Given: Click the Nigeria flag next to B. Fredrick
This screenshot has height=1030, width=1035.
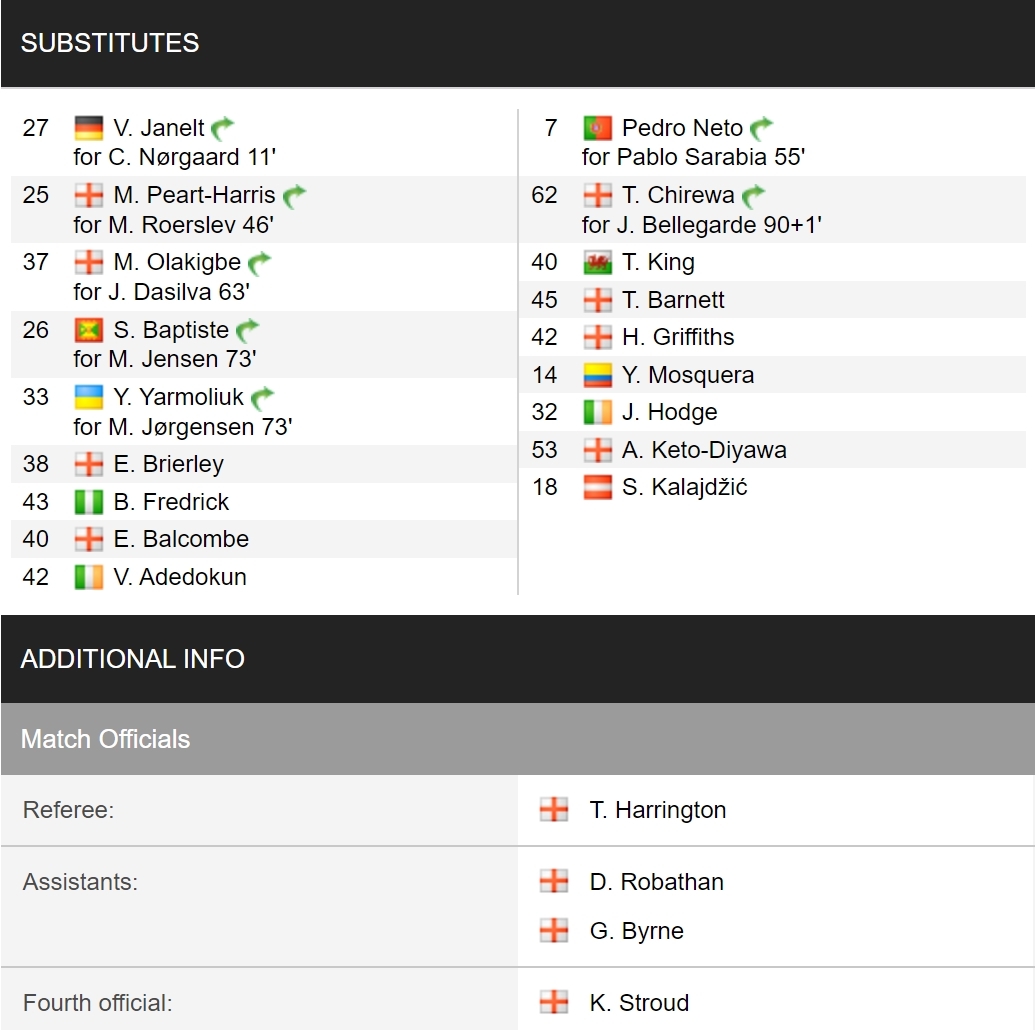Looking at the screenshot, I should click(x=88, y=502).
